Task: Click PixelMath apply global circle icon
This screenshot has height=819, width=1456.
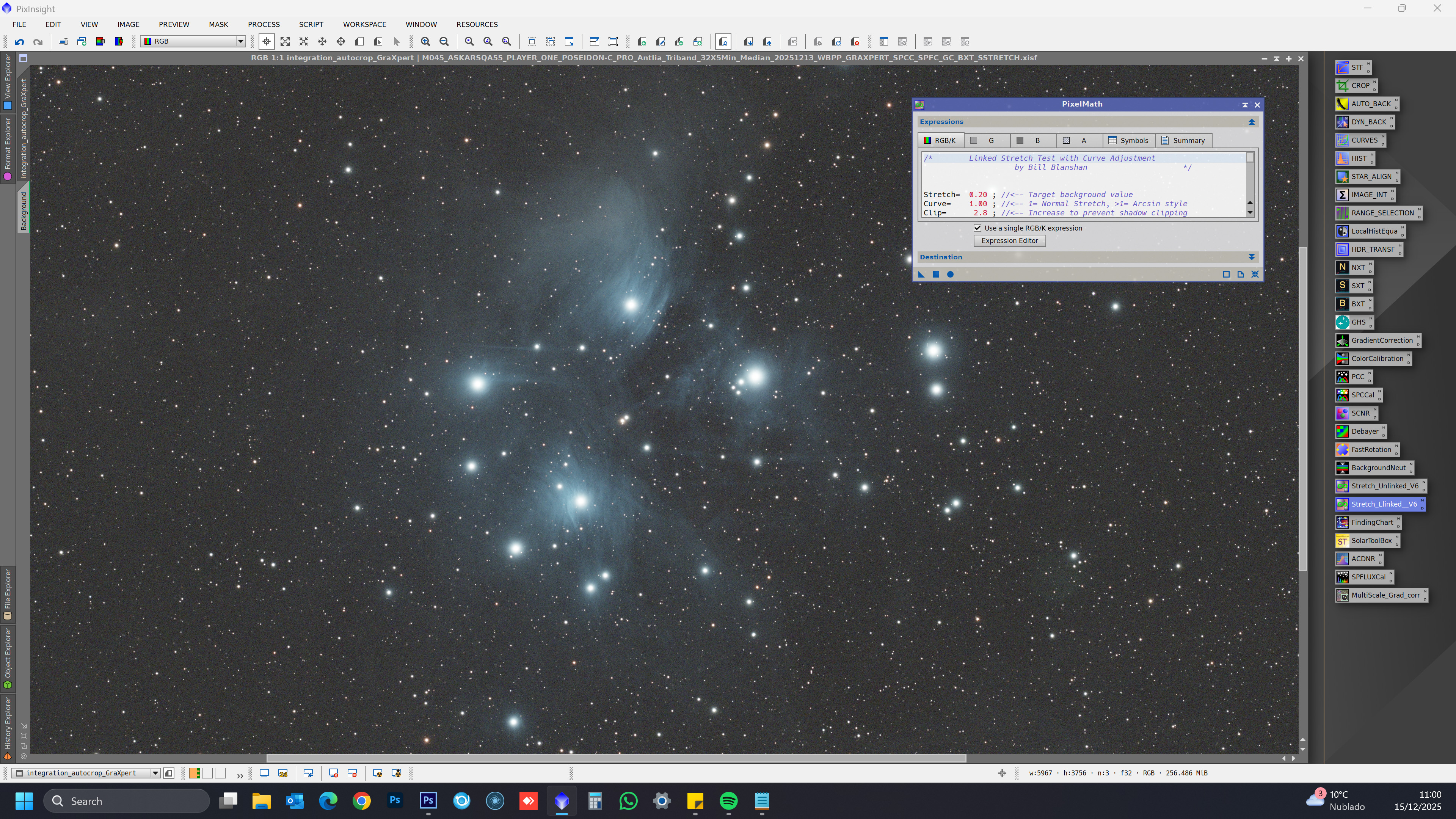Action: click(x=950, y=275)
